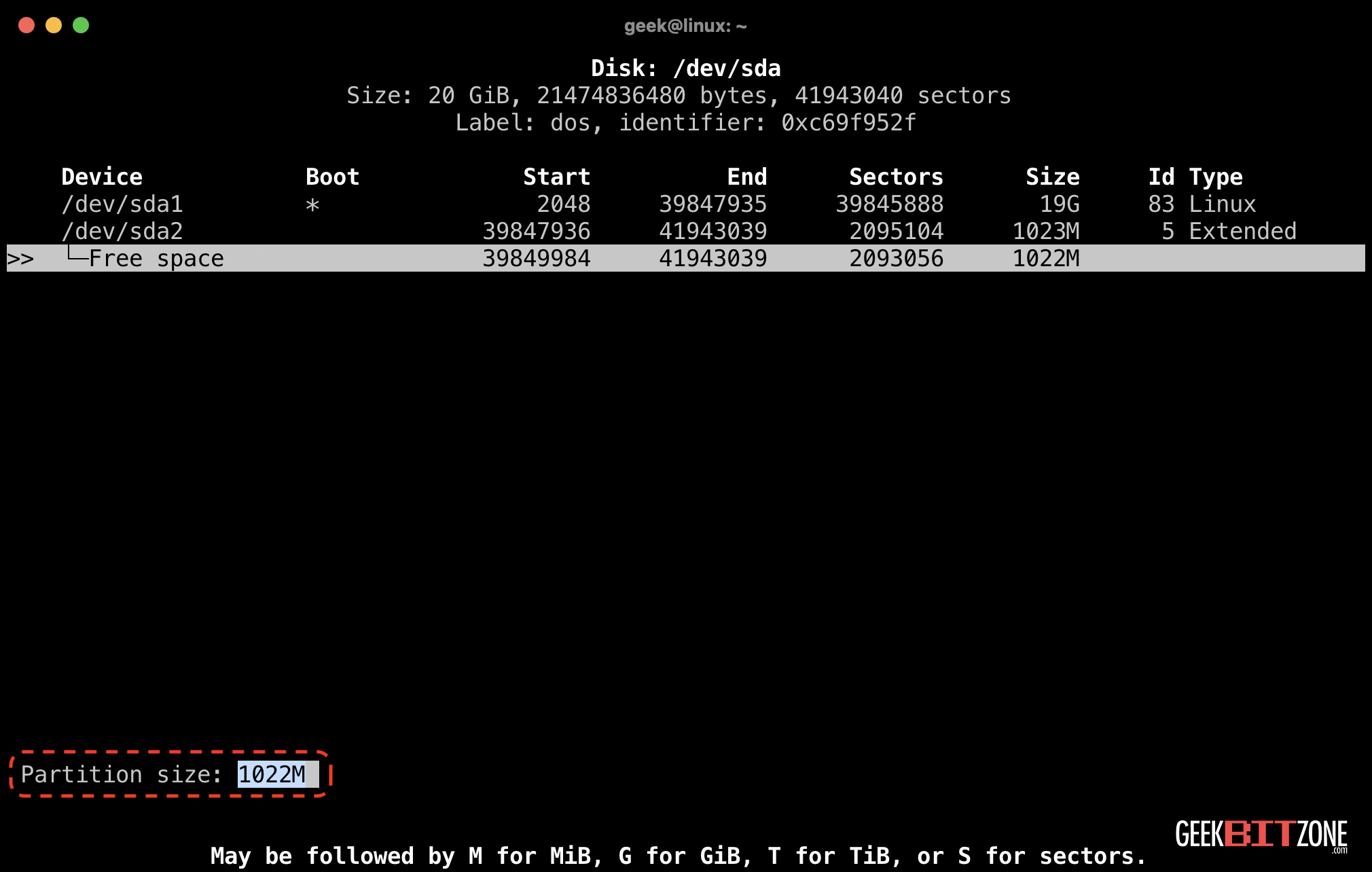Click the disk Size info line
This screenshot has height=872, width=1372.
coord(679,96)
